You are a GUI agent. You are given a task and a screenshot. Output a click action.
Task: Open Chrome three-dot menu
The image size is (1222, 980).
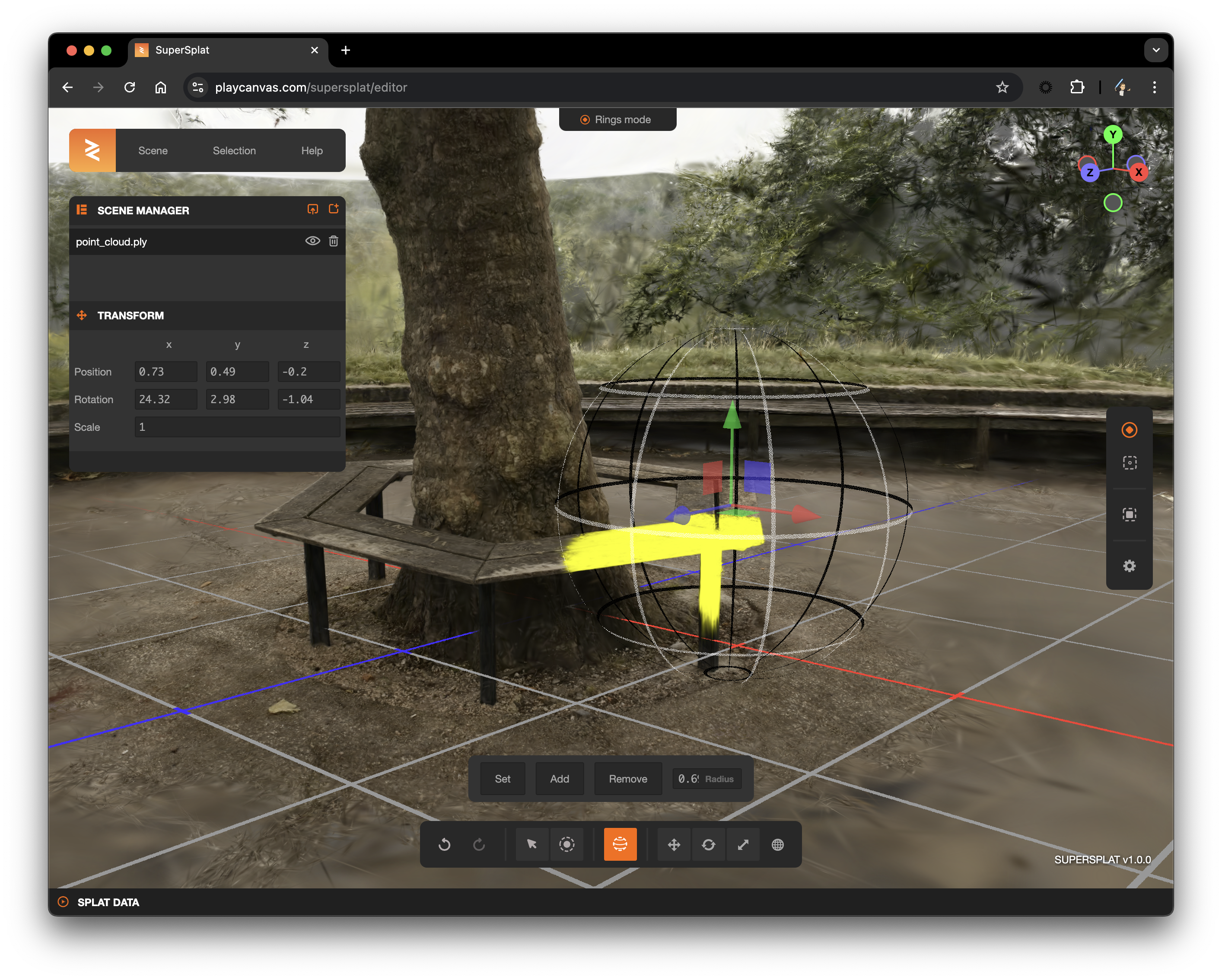[1154, 87]
